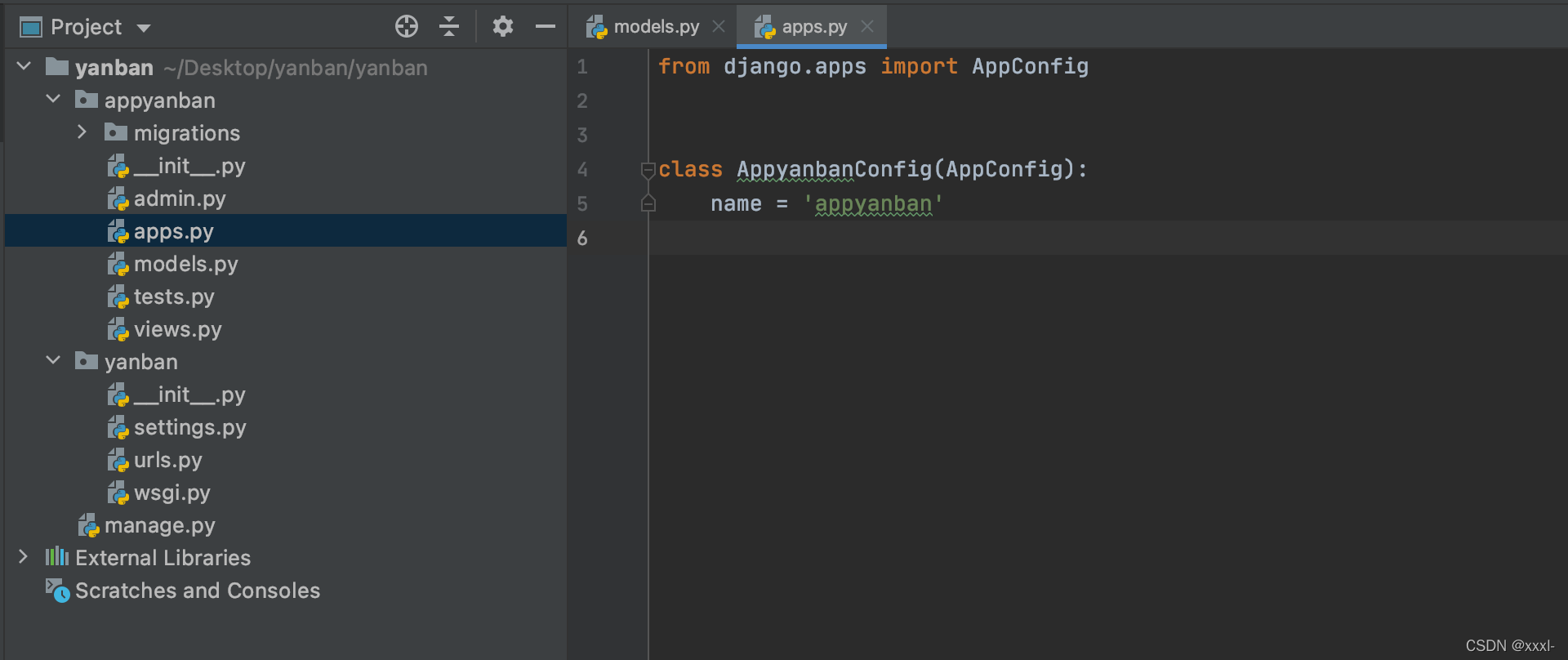Collapse the inner yanban package folder

53,360
